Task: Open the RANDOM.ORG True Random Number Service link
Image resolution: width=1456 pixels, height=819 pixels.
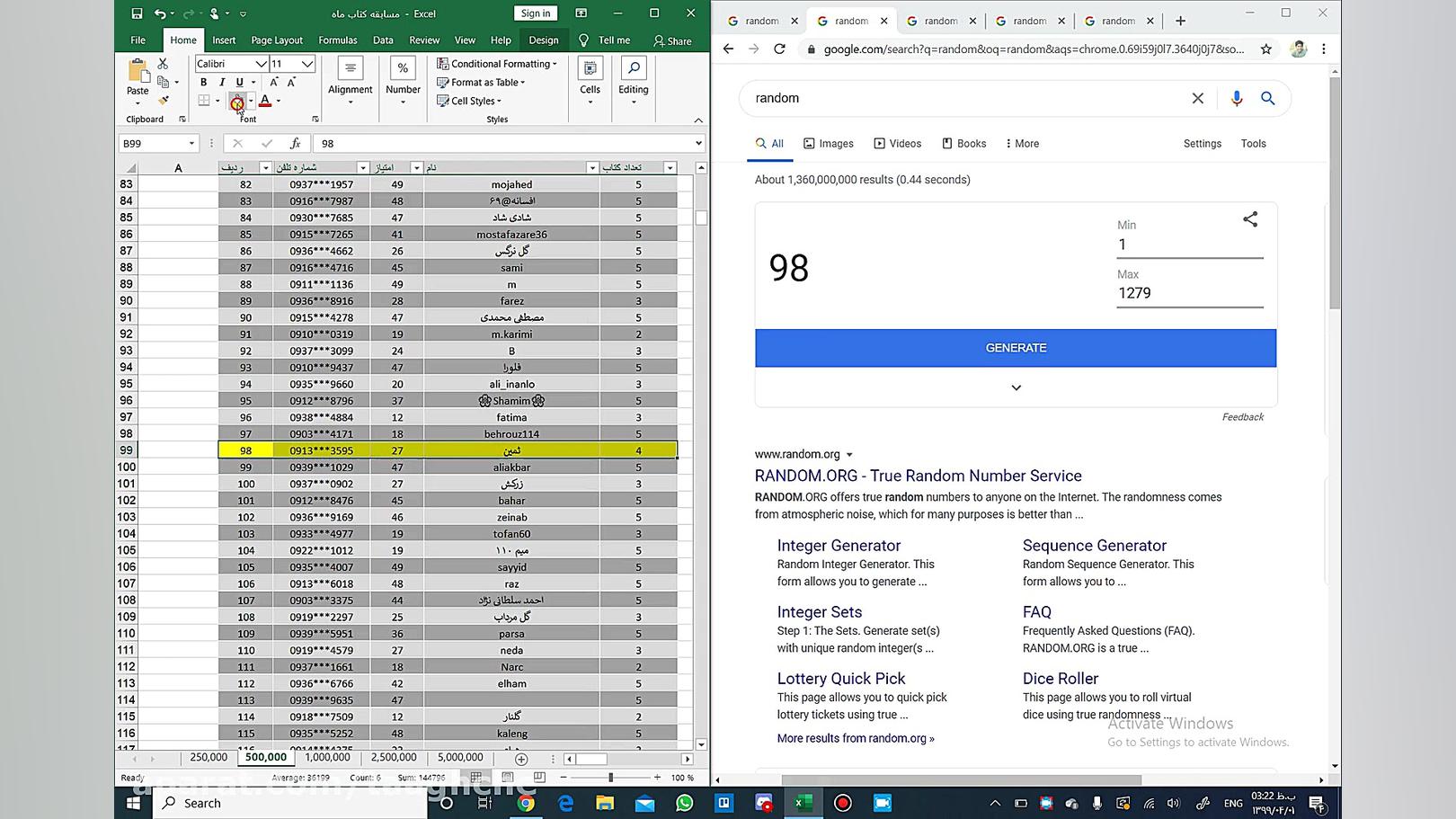Action: pyautogui.click(x=918, y=476)
